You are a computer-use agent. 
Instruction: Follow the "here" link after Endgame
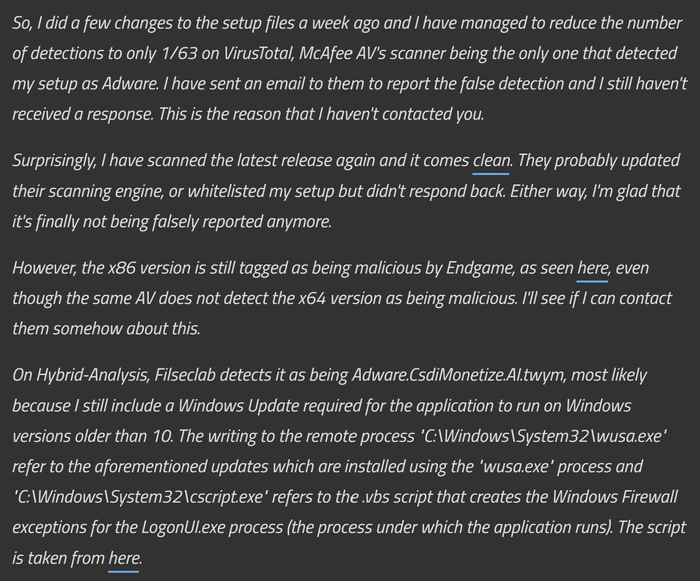(593, 269)
